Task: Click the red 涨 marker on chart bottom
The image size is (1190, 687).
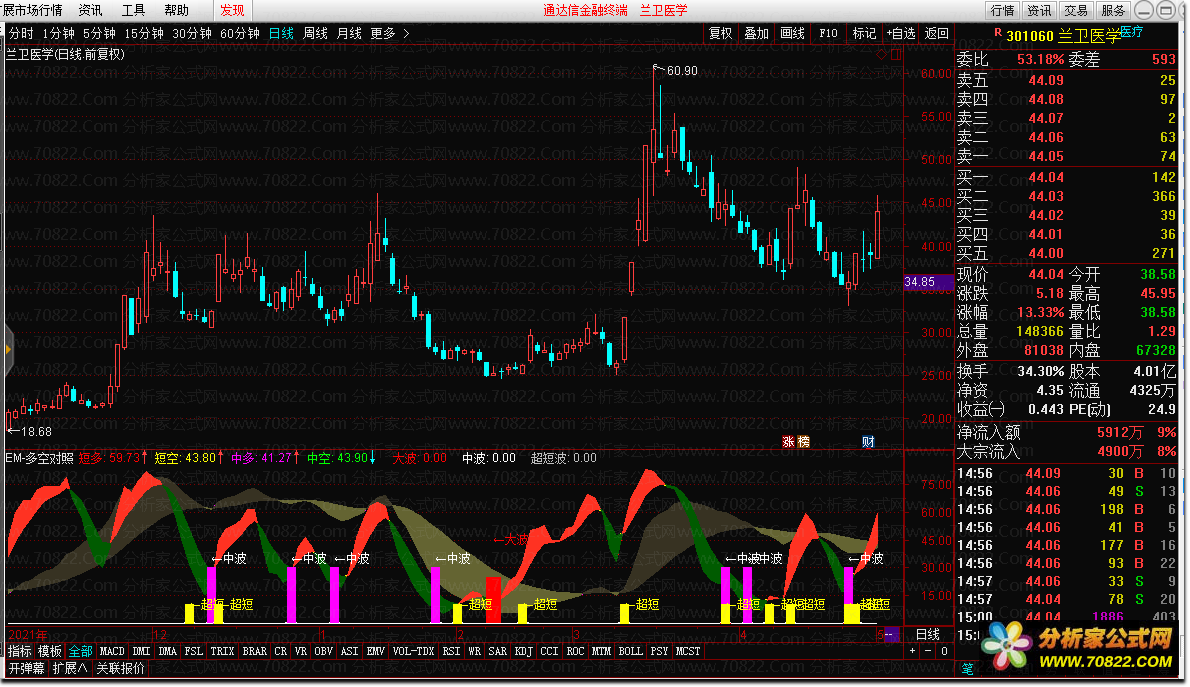Action: coord(789,442)
